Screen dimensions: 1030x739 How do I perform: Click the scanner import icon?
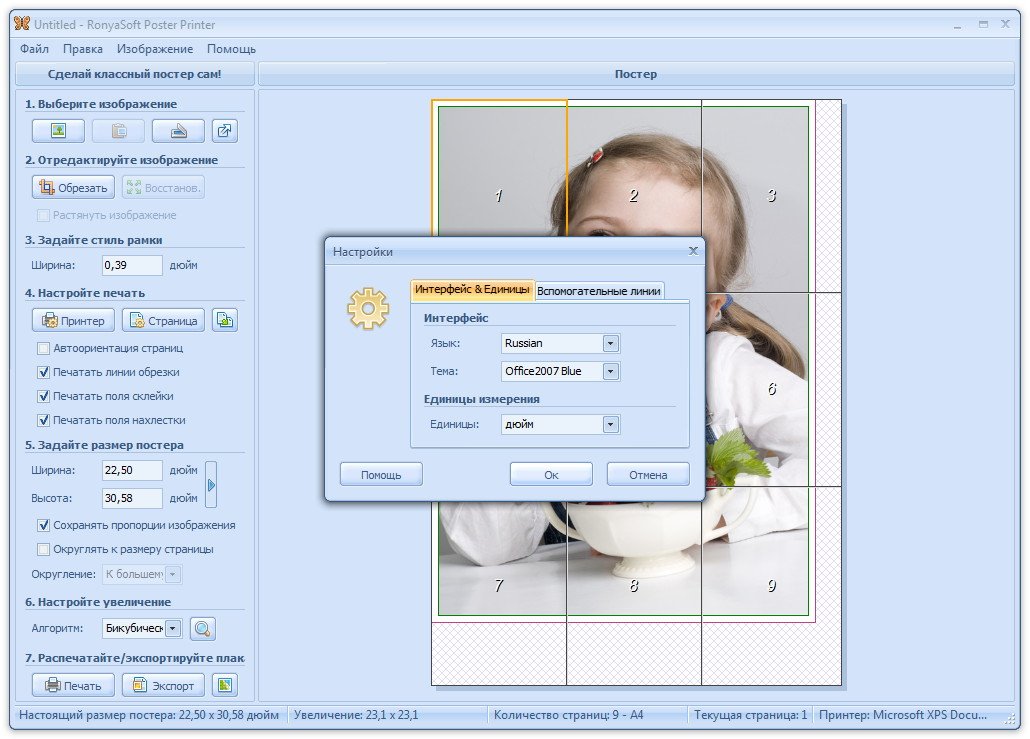click(178, 131)
